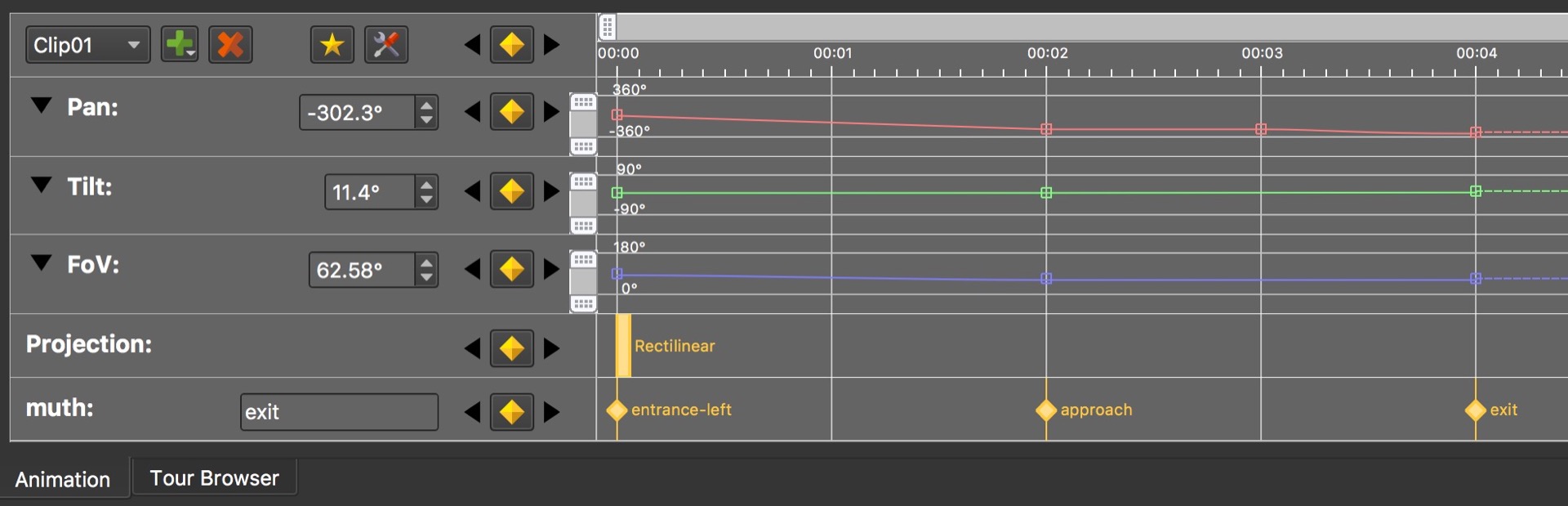Select the Pan keyframe at 00:00
1568x506 pixels.
(617, 115)
